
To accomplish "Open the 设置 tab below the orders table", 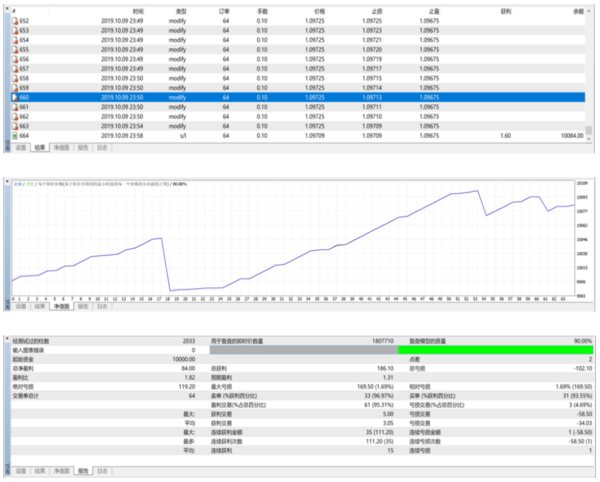I will pyautogui.click(x=20, y=146).
